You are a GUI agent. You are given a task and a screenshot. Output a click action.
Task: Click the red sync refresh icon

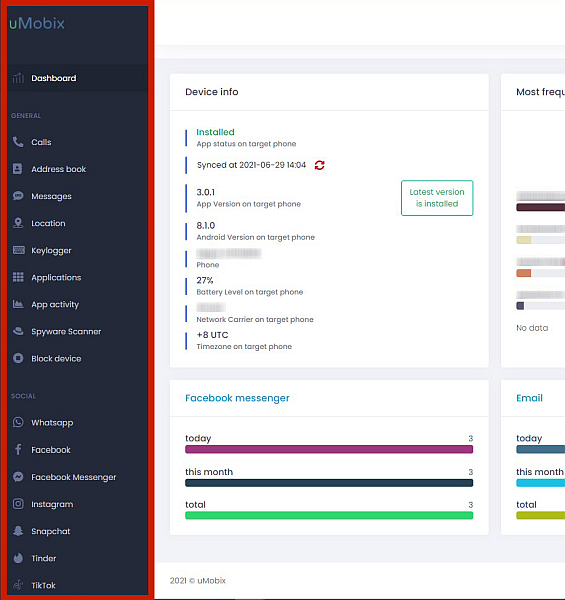tap(319, 165)
